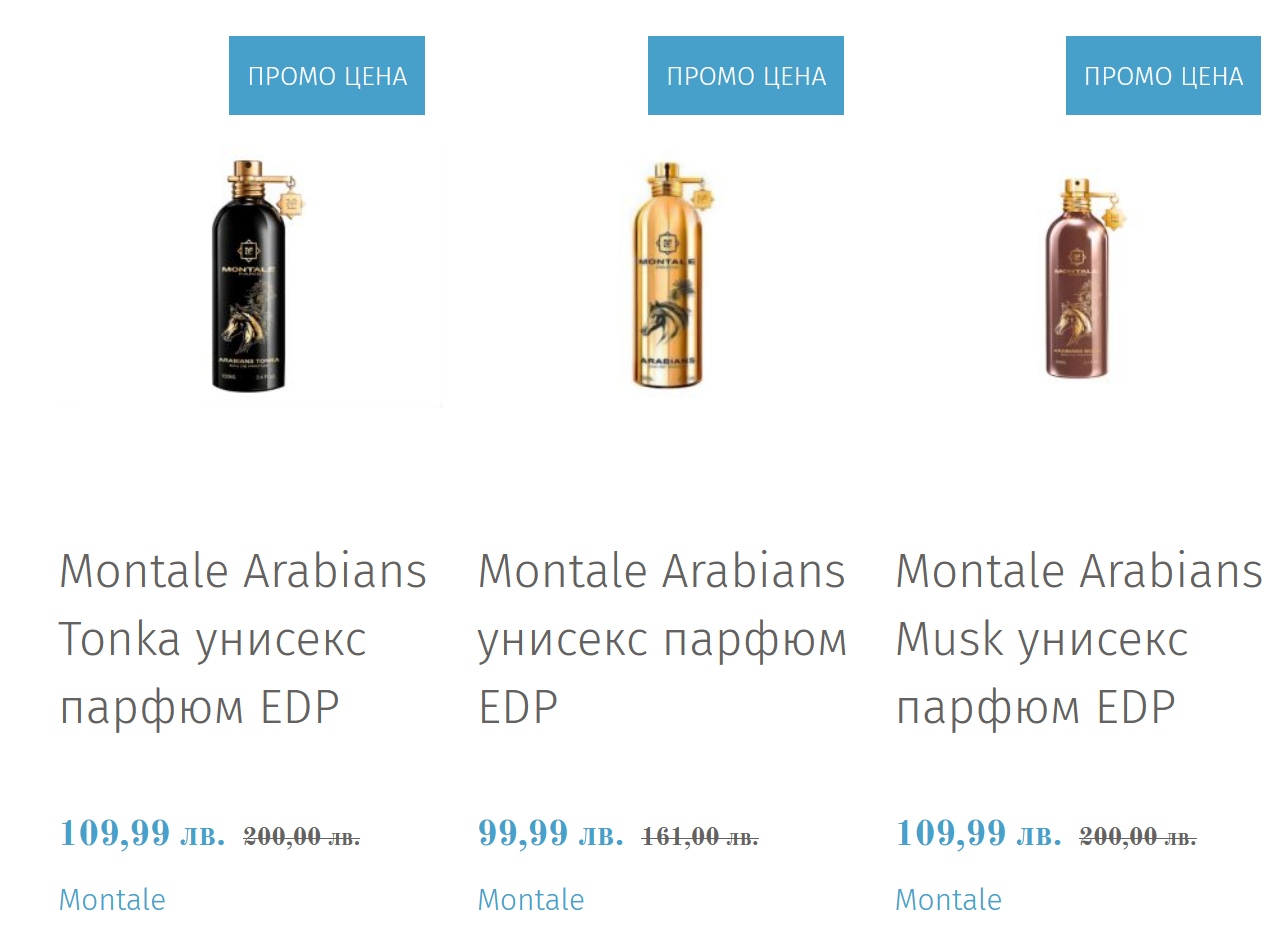Click the ПРОМО ЦЕНА badge above Arabians Tonka
This screenshot has width=1281, height=947.
[x=327, y=76]
